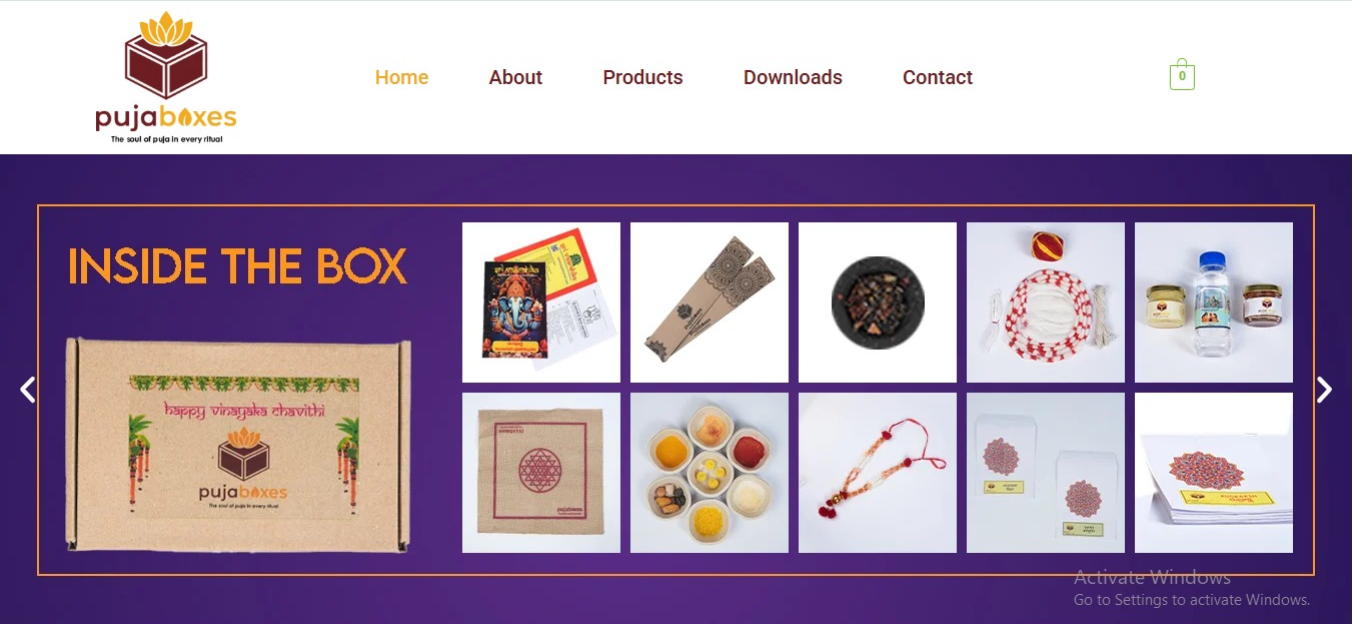This screenshot has width=1352, height=624.
Task: Click the Vinayaka Chavithi cardboard box image
Action: point(238,444)
